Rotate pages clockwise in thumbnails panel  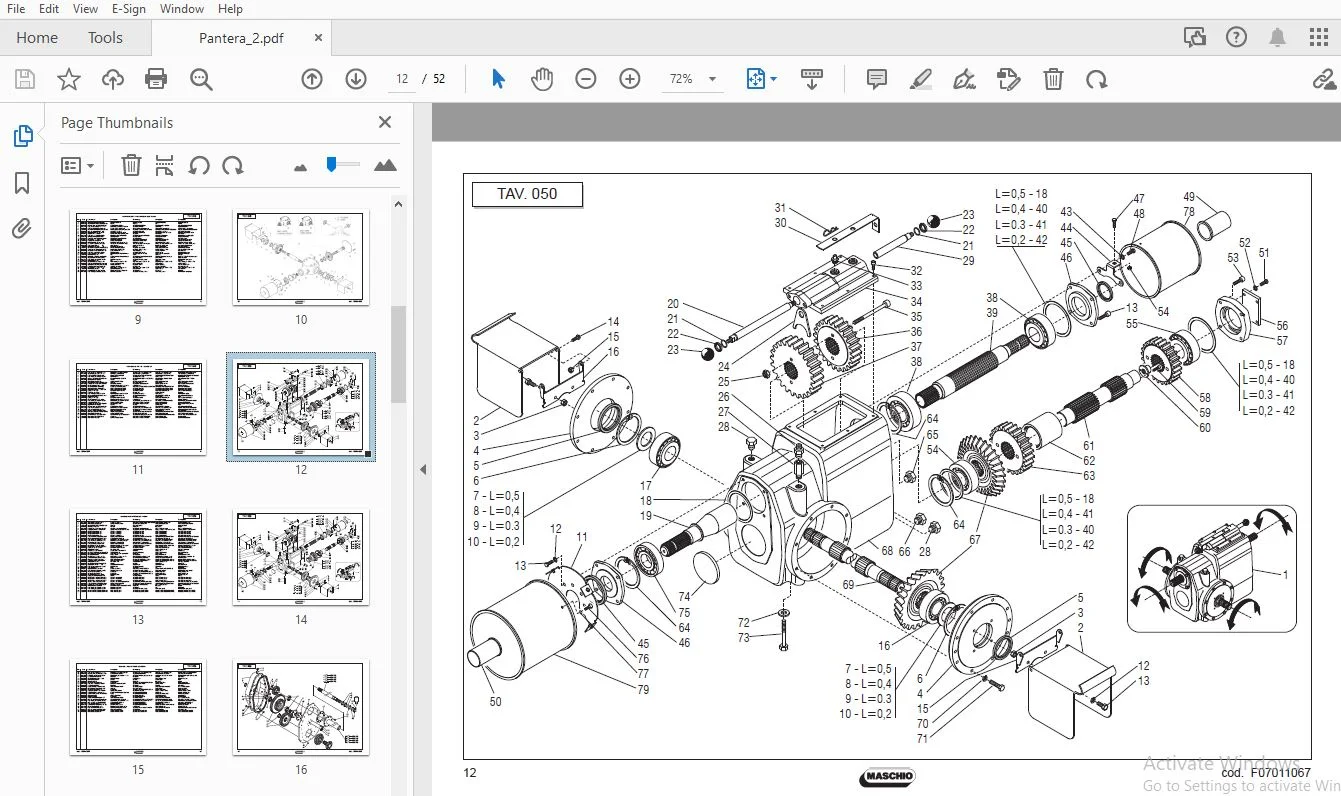pyautogui.click(x=233, y=165)
